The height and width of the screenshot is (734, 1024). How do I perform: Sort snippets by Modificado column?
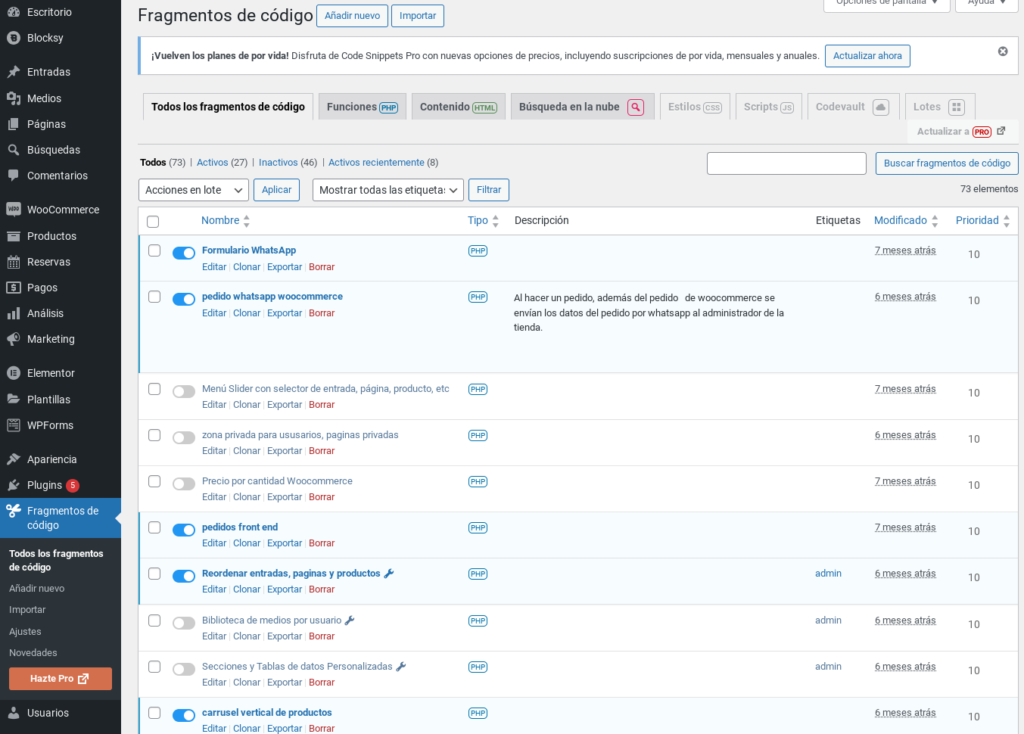(906, 221)
